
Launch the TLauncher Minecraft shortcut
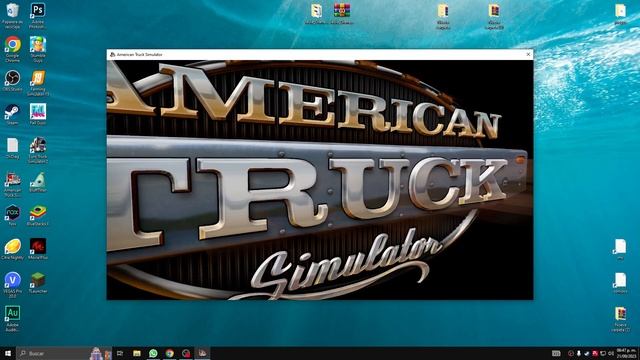click(38, 283)
